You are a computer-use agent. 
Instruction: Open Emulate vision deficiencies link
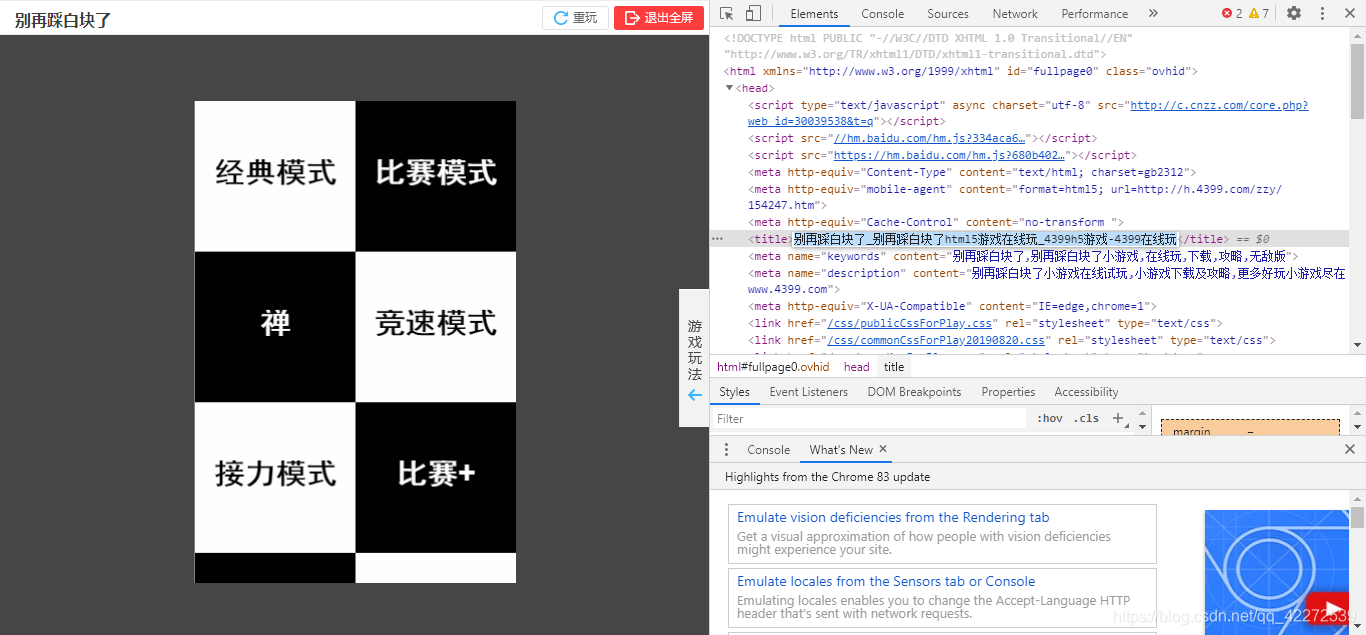pos(893,518)
